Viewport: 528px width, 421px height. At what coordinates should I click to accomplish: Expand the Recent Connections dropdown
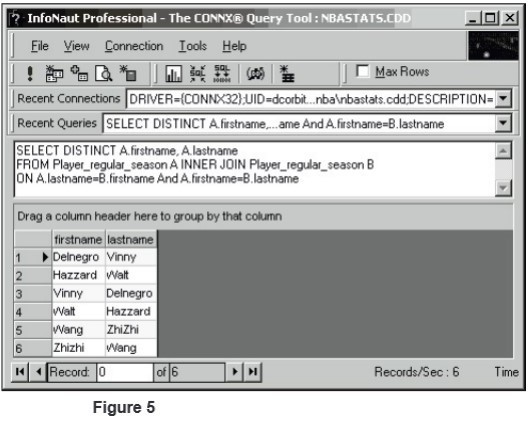(504, 99)
